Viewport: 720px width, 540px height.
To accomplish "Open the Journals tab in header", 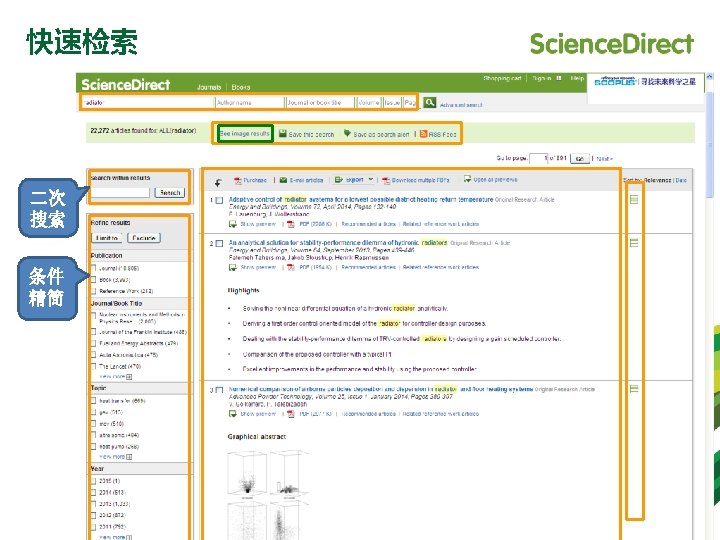I will click(x=209, y=87).
